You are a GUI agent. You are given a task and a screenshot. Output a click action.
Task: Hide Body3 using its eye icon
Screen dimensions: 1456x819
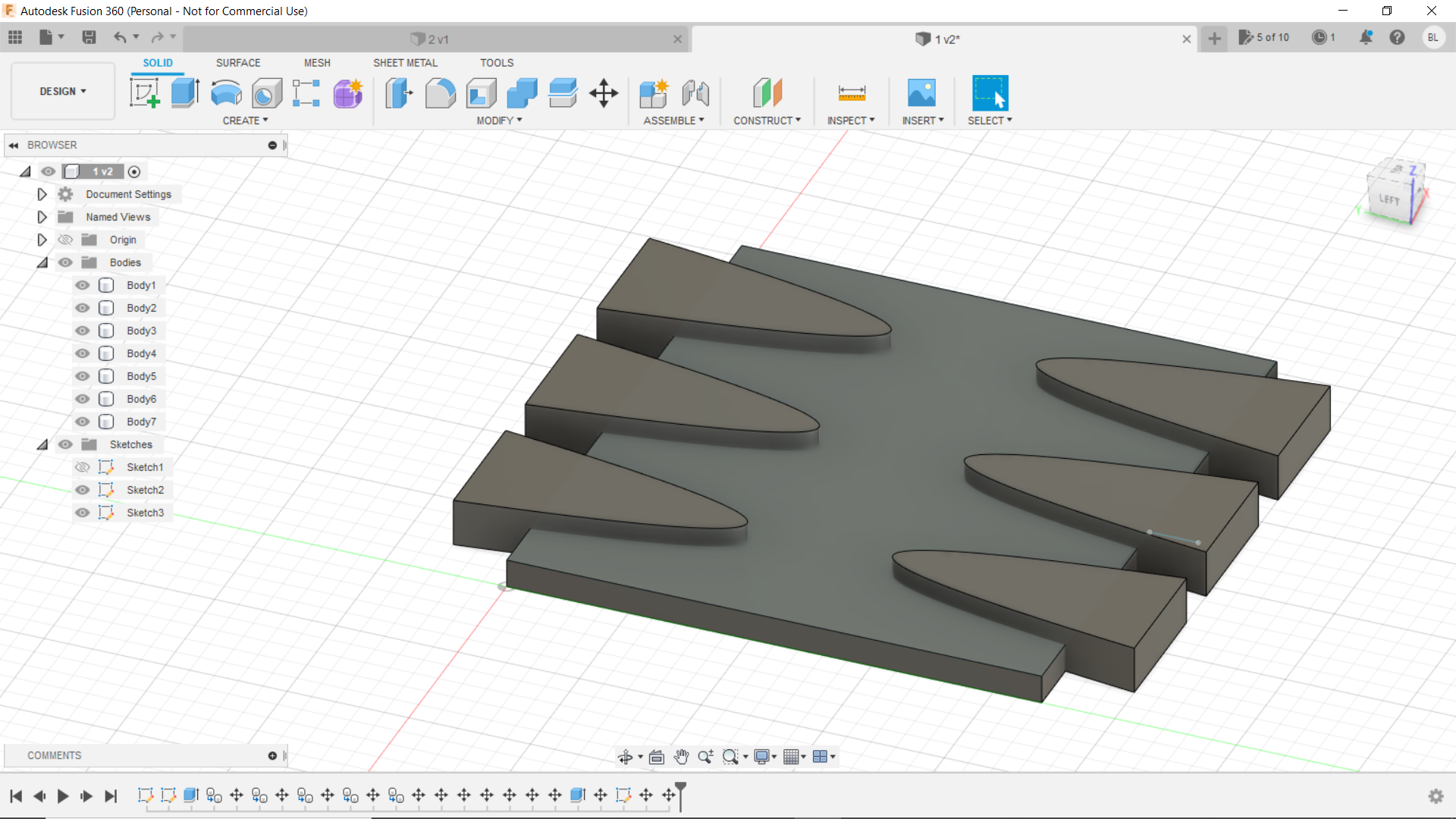tap(83, 331)
